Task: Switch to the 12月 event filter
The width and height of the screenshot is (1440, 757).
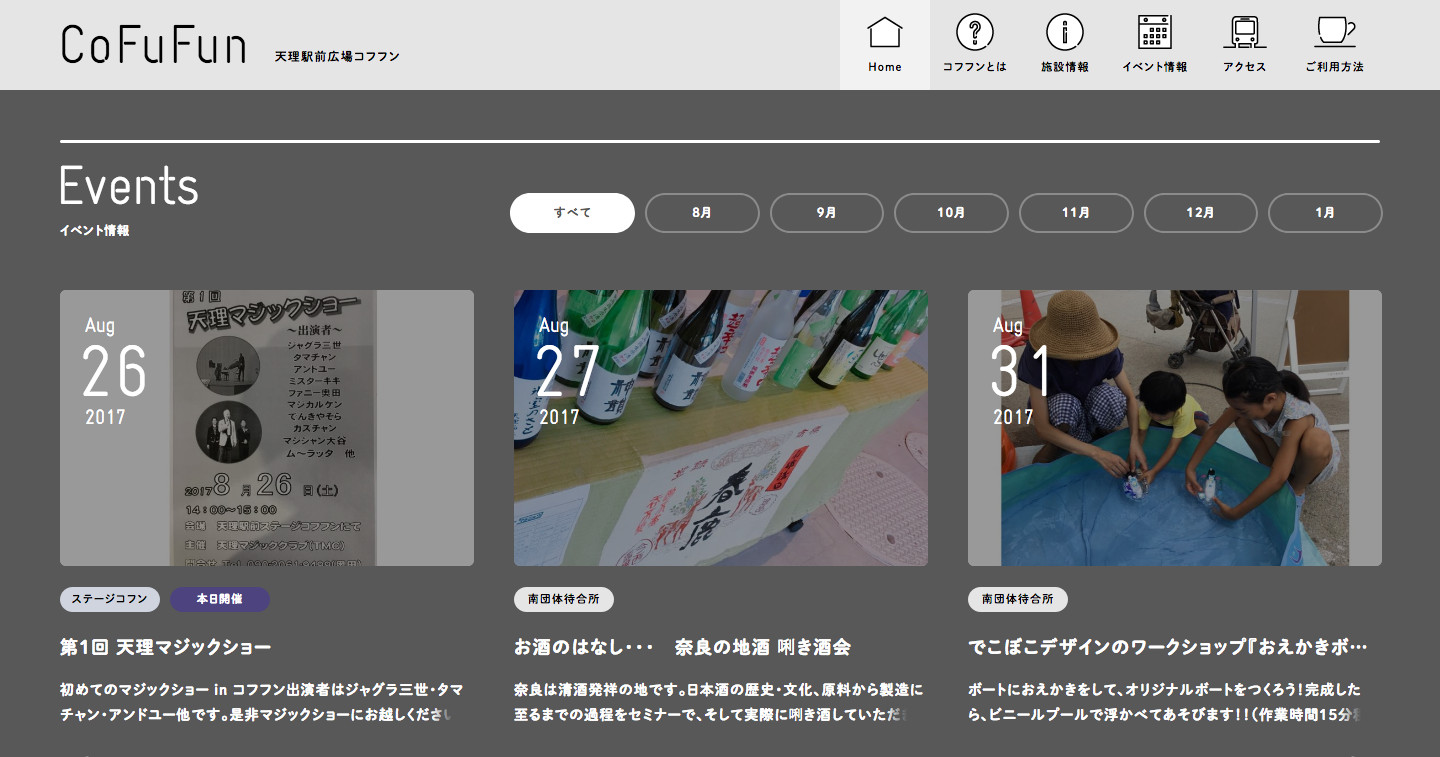Action: point(1200,213)
